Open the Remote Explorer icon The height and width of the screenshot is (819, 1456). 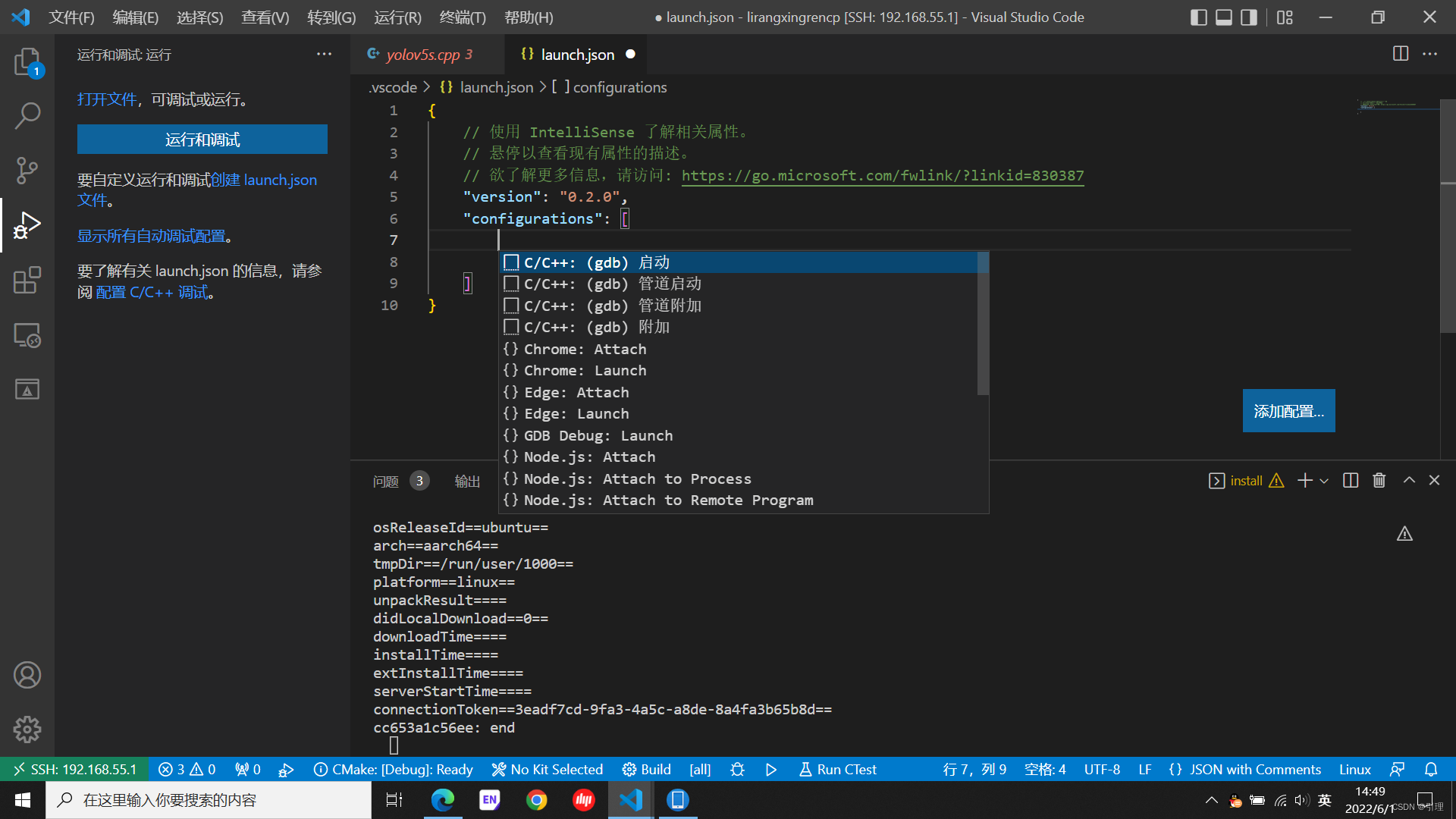click(x=27, y=334)
